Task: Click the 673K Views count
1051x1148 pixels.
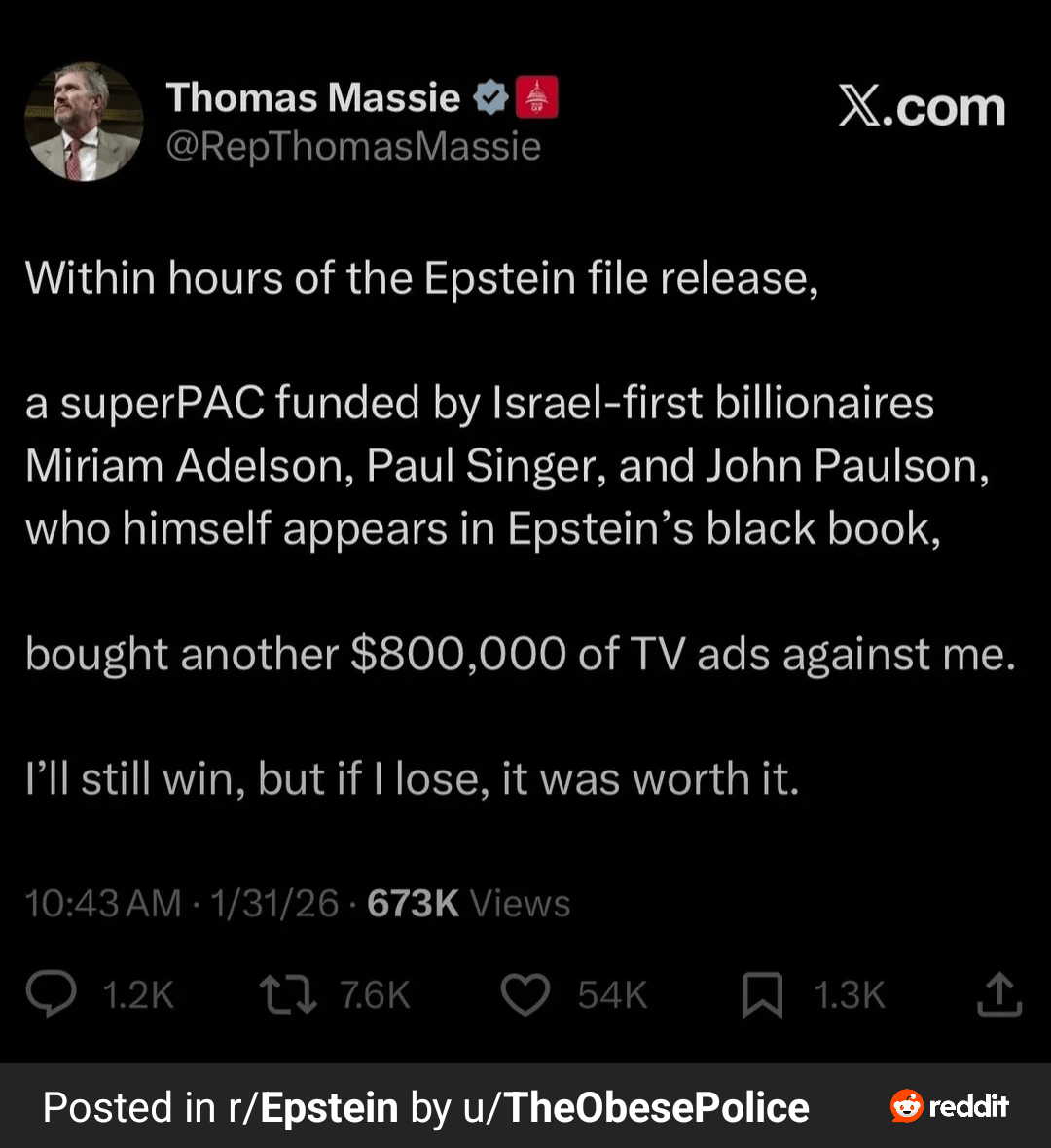Action: tap(468, 904)
